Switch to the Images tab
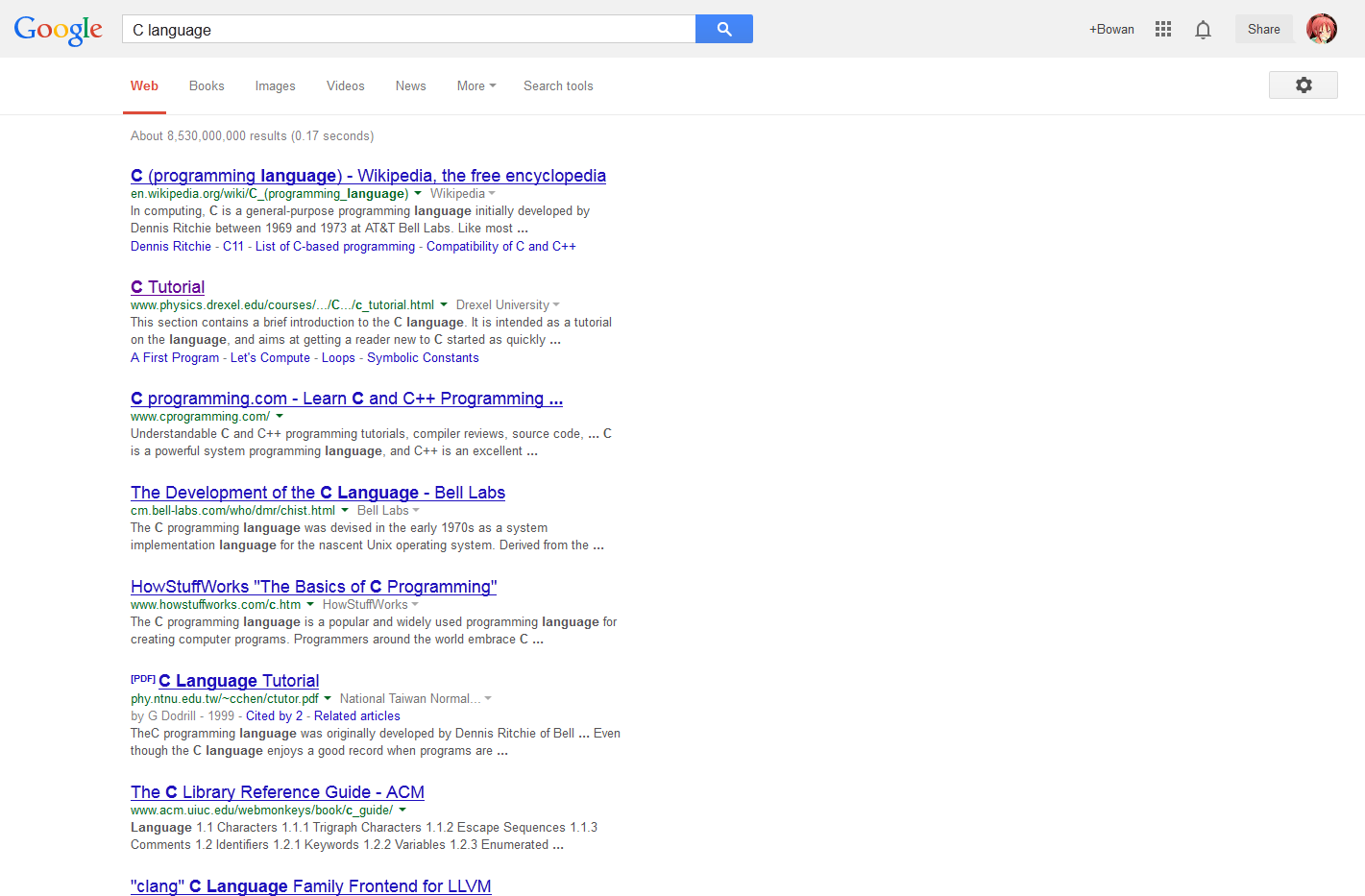The width and height of the screenshot is (1365, 896). coord(275,86)
